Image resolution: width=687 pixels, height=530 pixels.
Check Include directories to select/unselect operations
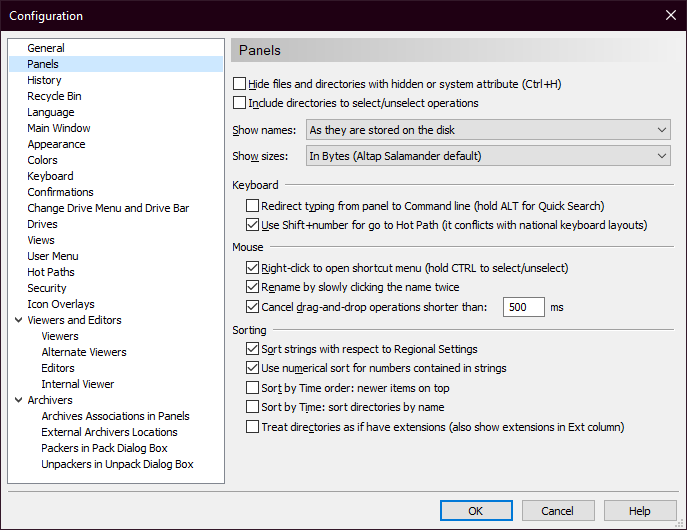[x=239, y=103]
